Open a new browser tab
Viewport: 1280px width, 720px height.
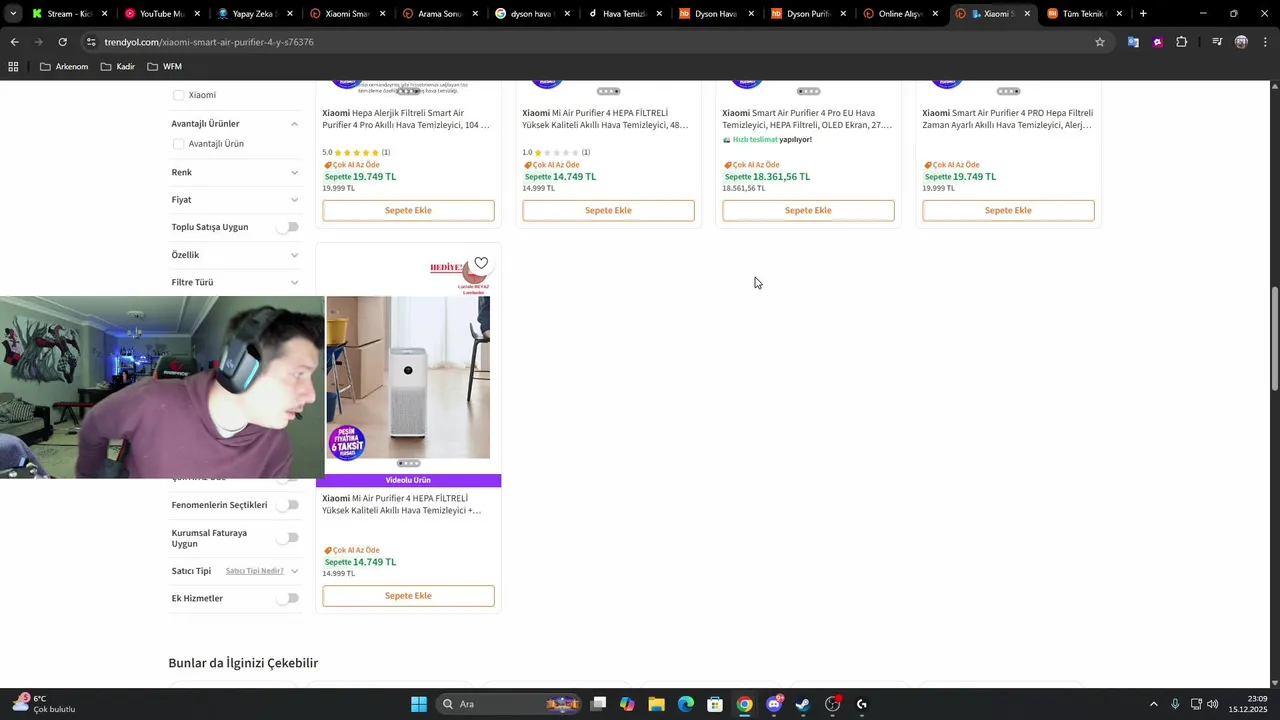point(1143,14)
